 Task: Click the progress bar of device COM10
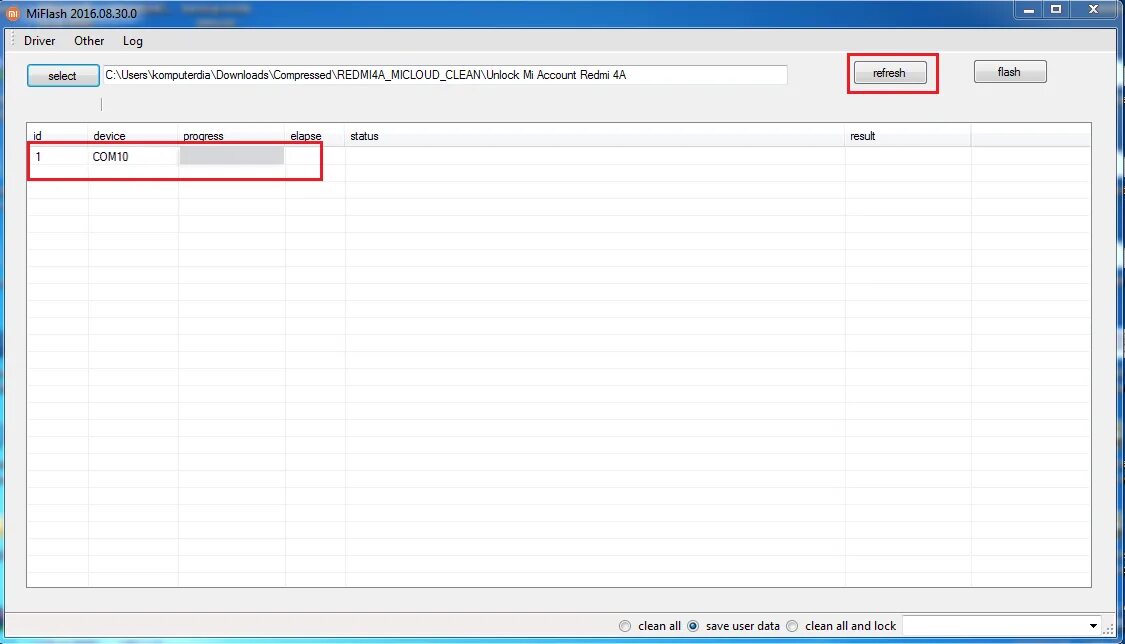pos(230,156)
